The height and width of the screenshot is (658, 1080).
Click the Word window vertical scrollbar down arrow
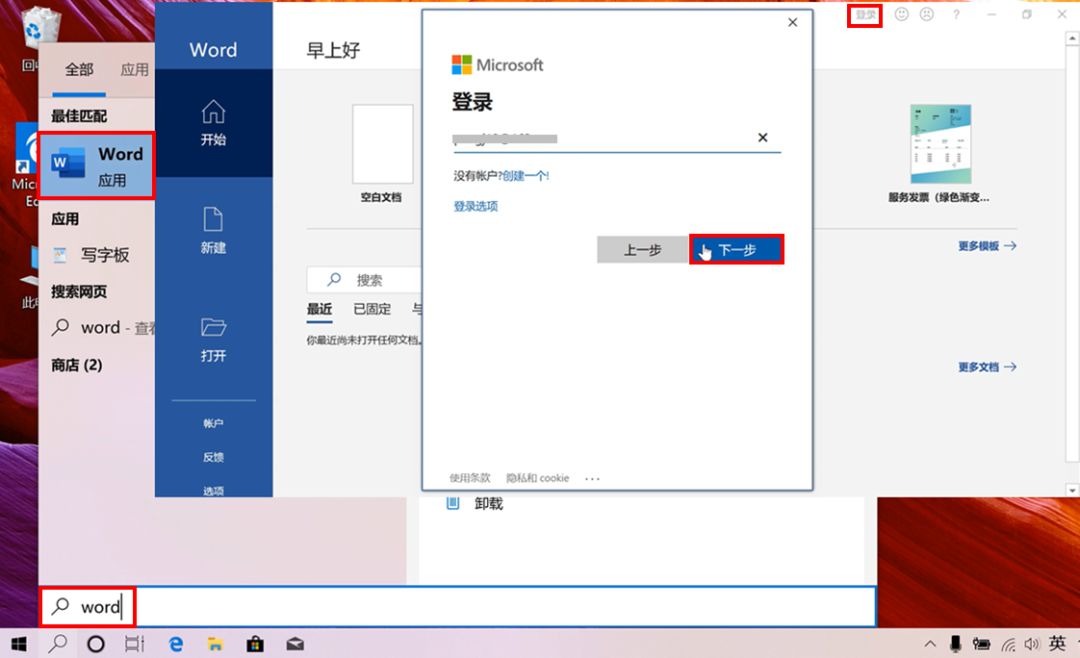tap(1072, 490)
